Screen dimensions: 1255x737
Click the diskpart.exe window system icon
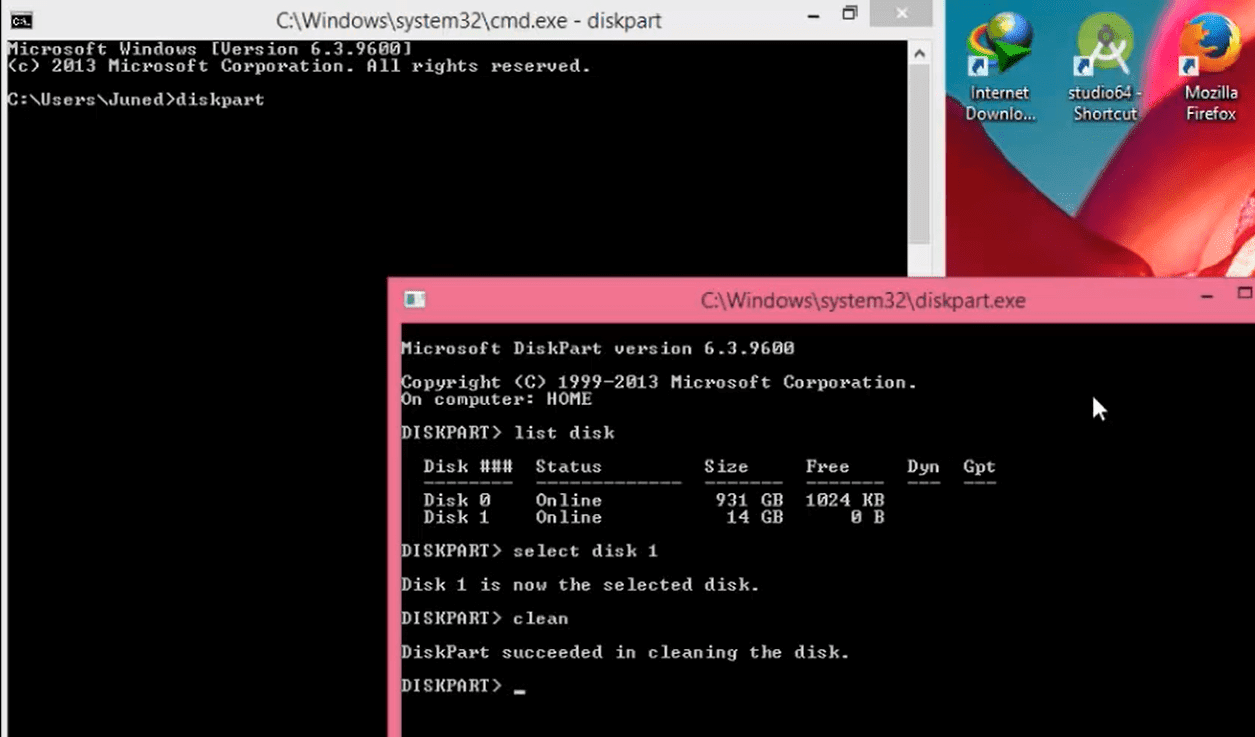(415, 300)
